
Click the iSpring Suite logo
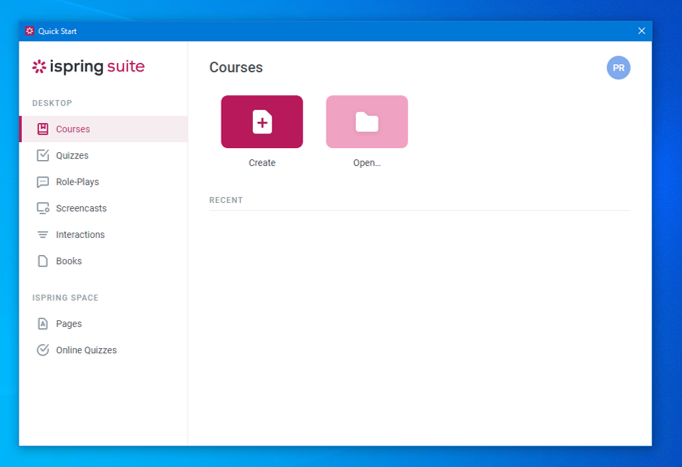[x=88, y=67]
